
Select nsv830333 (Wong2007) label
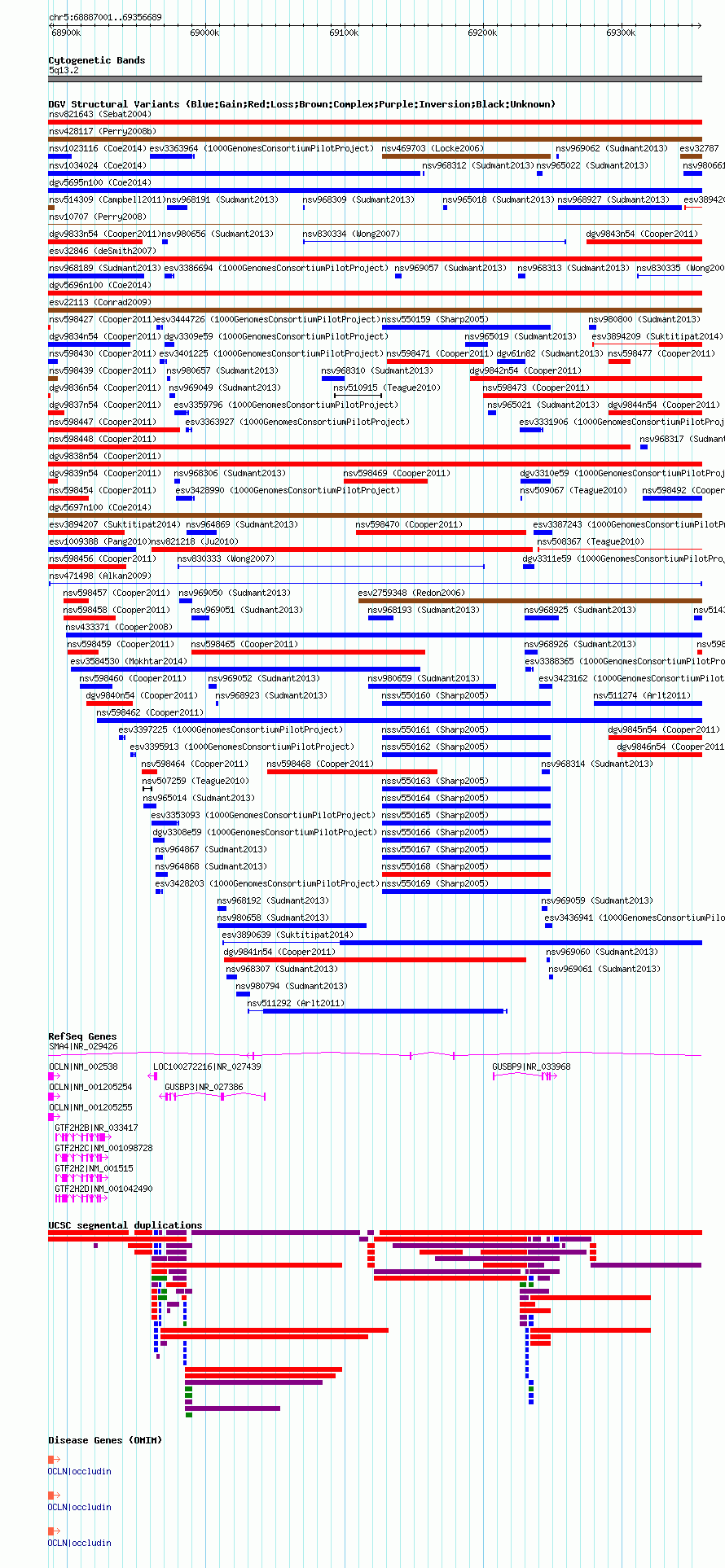pos(226,558)
